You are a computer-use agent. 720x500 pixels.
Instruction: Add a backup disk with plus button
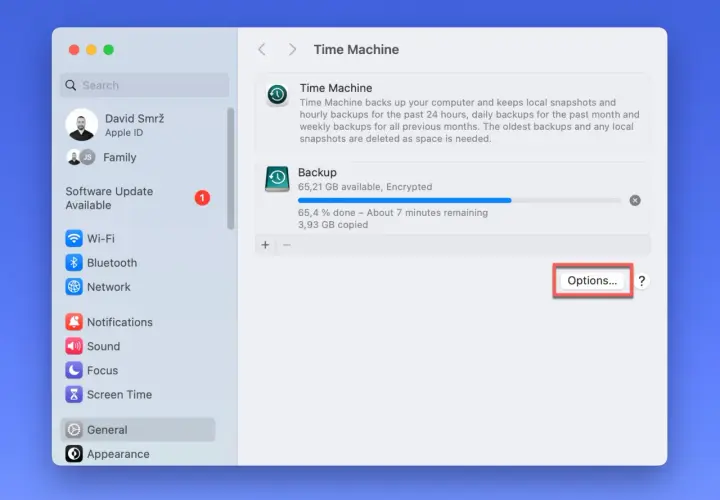coord(265,245)
